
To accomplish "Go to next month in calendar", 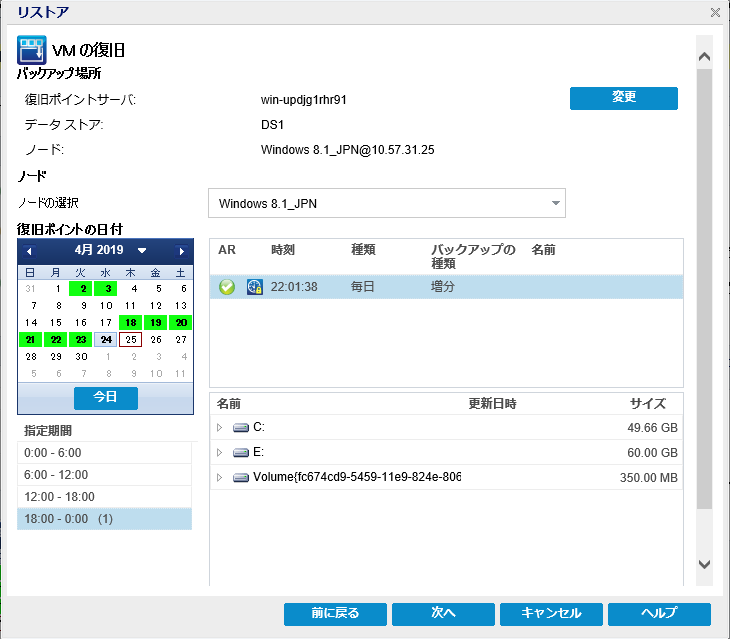I will [182, 251].
